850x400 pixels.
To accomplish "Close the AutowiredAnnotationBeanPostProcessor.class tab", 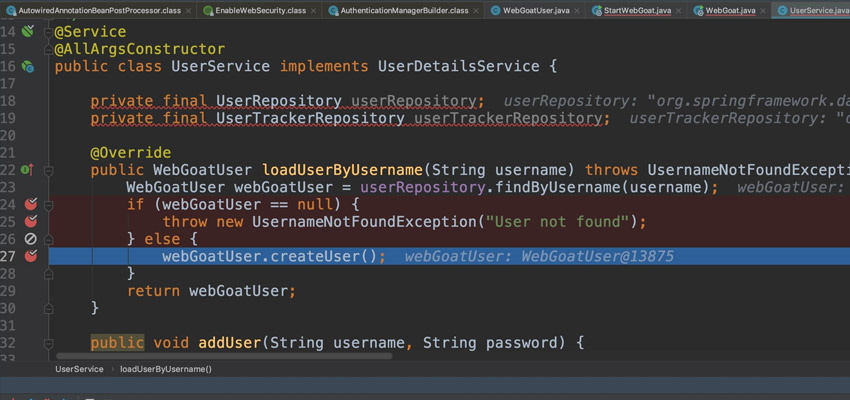I will [188, 11].
